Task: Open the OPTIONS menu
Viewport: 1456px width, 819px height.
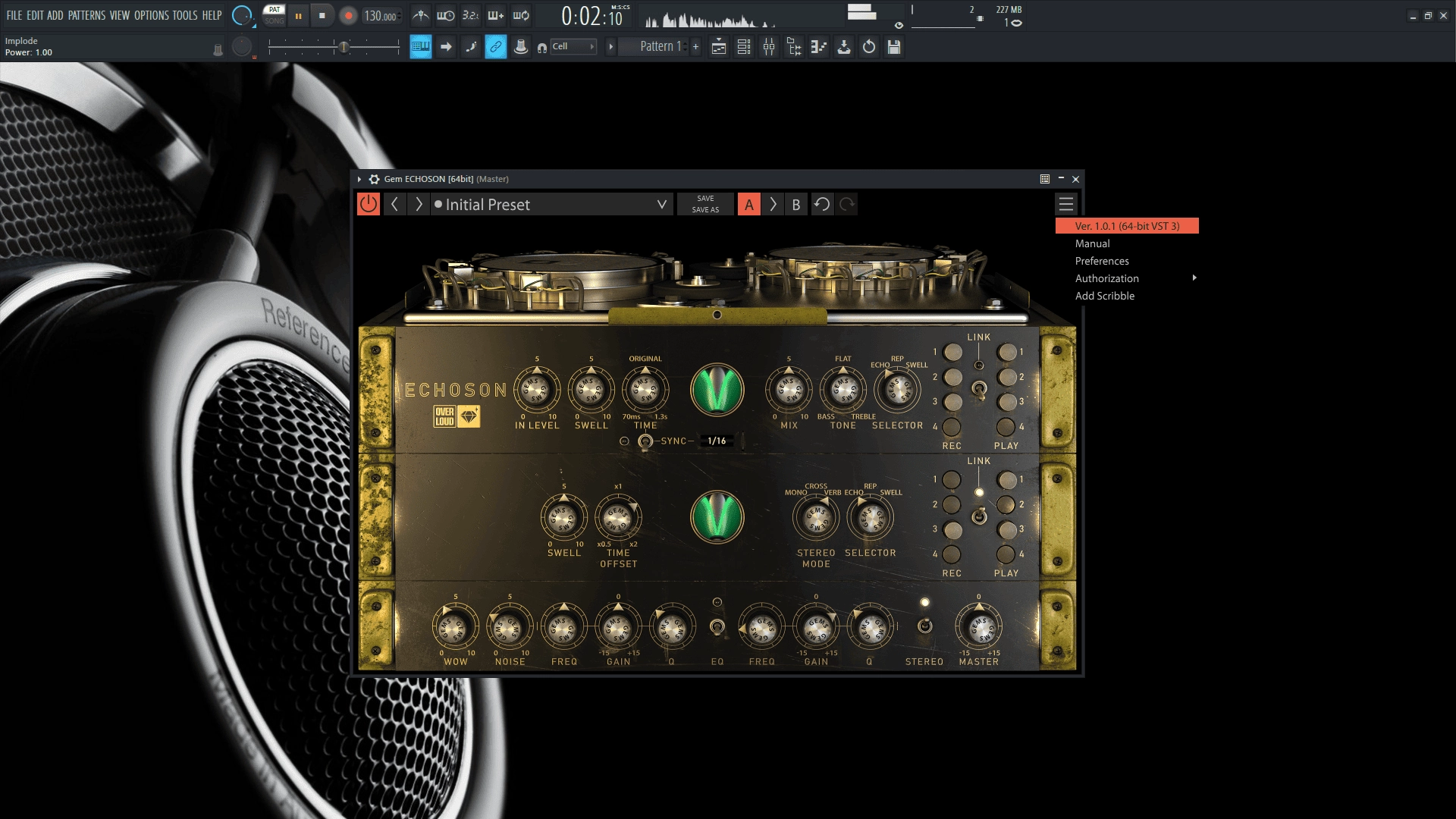Action: tap(152, 15)
